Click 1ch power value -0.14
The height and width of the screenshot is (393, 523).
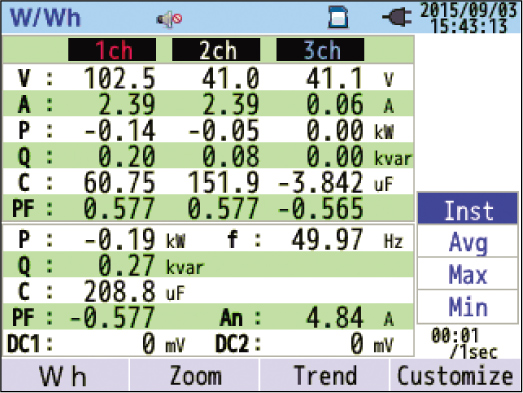point(120,130)
